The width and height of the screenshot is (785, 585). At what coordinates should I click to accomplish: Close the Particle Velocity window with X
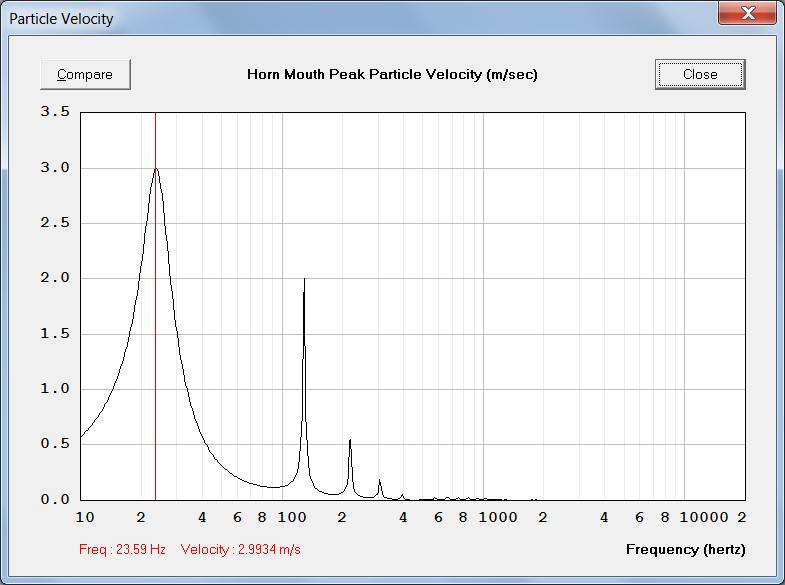click(x=747, y=13)
